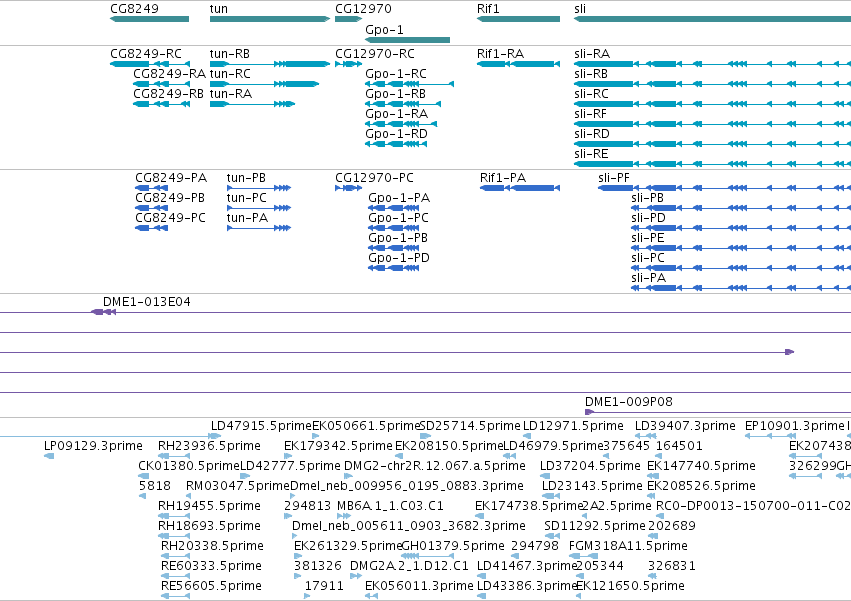Click EST label GH01379.5prime
The image size is (851, 601).
453,546
